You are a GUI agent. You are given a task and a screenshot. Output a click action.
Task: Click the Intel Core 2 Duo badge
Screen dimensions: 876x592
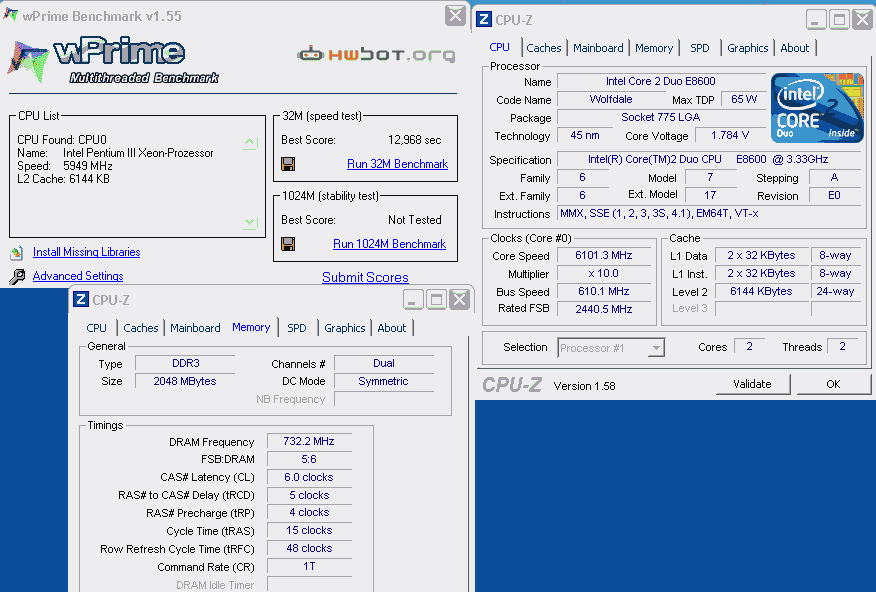pyautogui.click(x=817, y=107)
